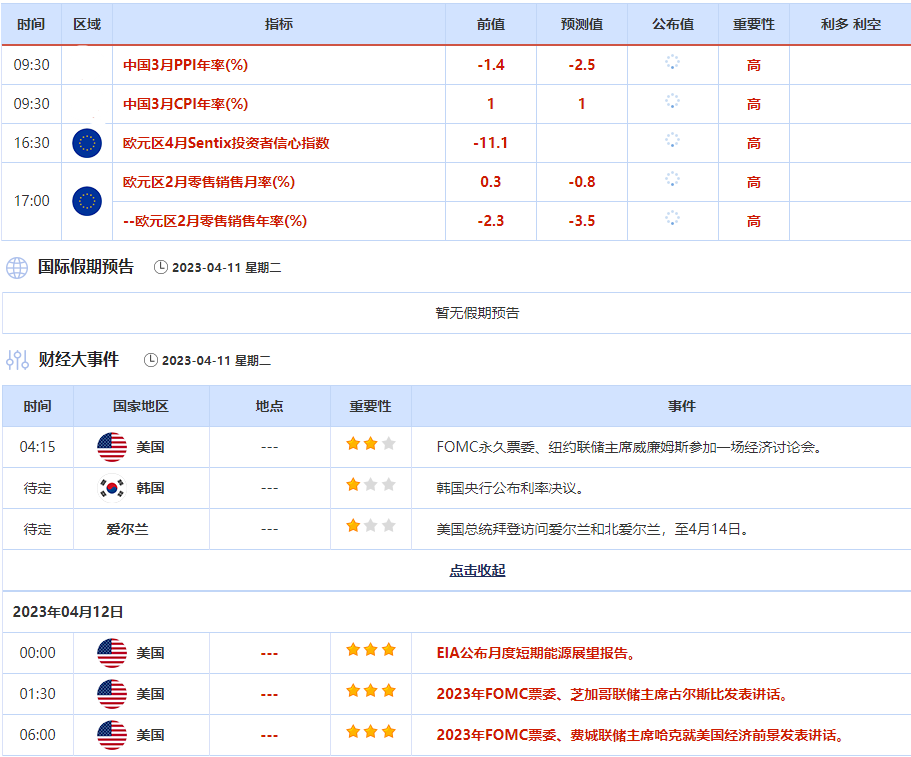Click the star rating for 韩国央行 rate decision
The image size is (911, 757).
click(370, 485)
